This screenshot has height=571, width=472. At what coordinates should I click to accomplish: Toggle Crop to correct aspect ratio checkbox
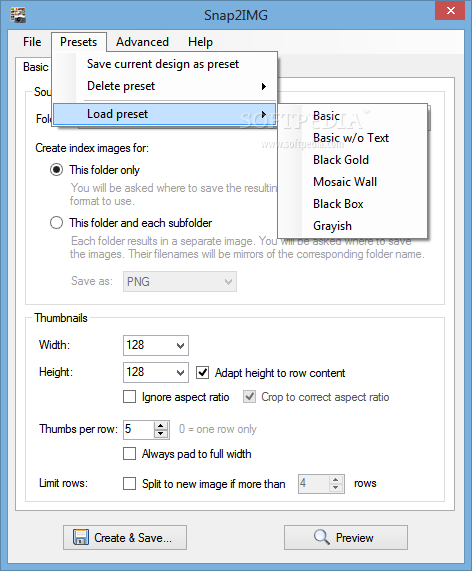point(249,397)
